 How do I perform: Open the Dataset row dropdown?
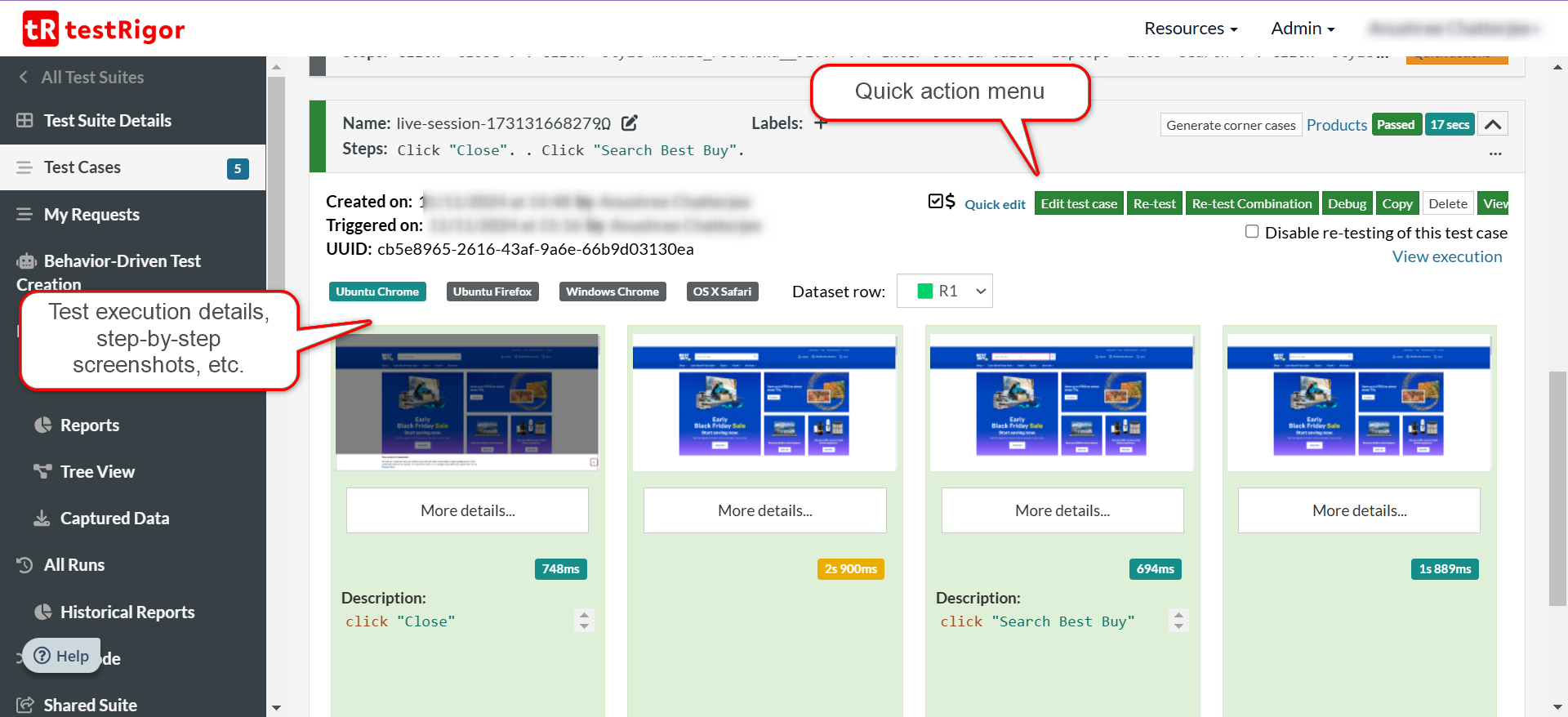pos(945,291)
